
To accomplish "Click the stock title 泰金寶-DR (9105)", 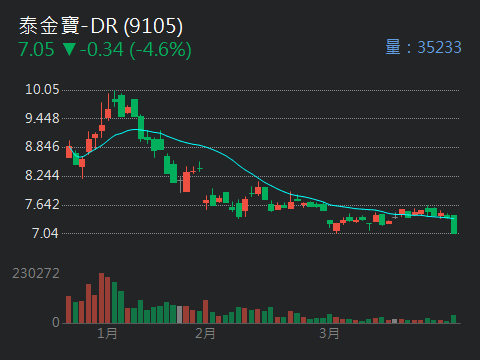I will coord(101,26).
